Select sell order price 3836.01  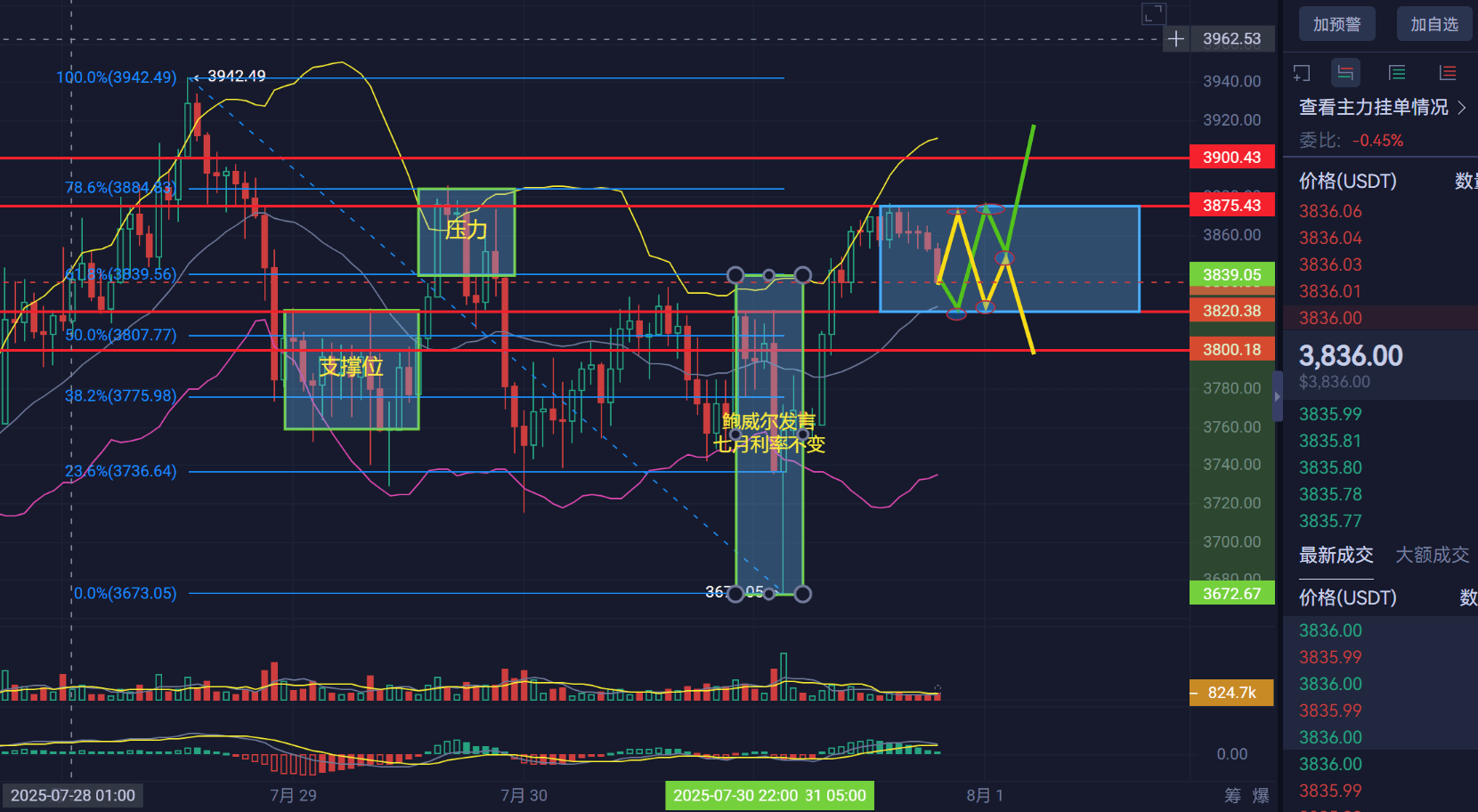tap(1330, 291)
